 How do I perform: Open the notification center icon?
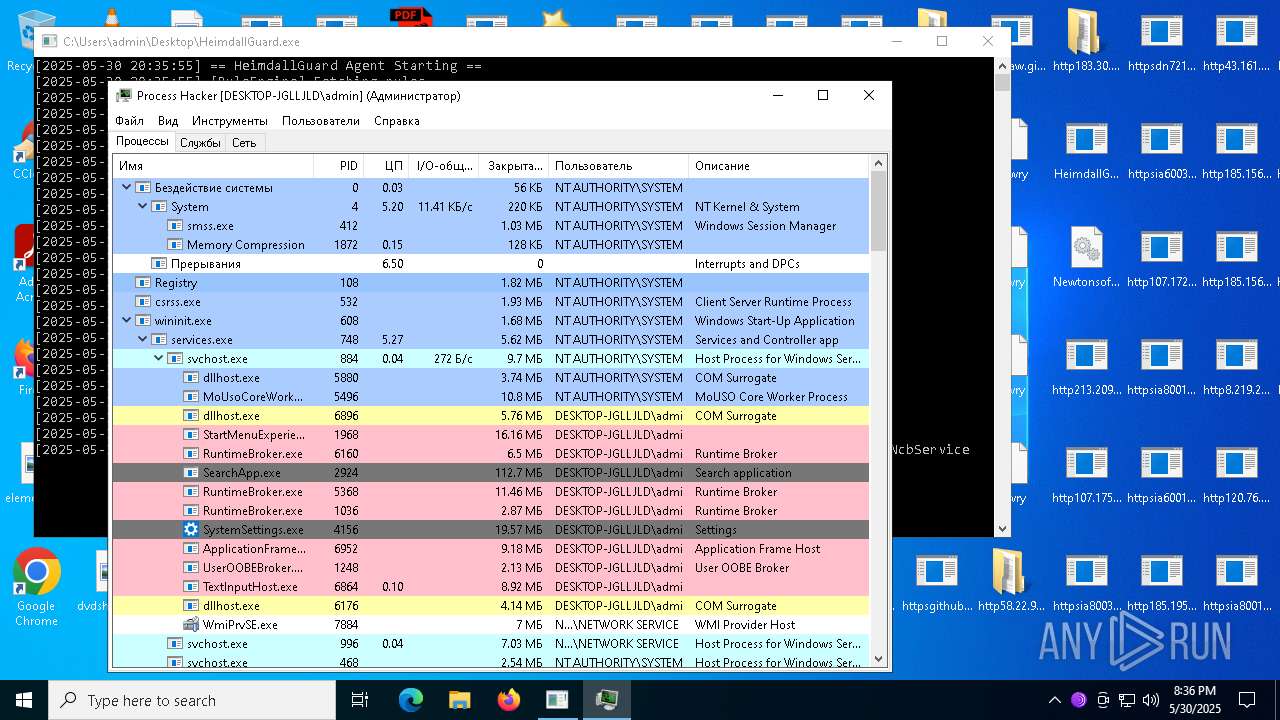point(1247,700)
